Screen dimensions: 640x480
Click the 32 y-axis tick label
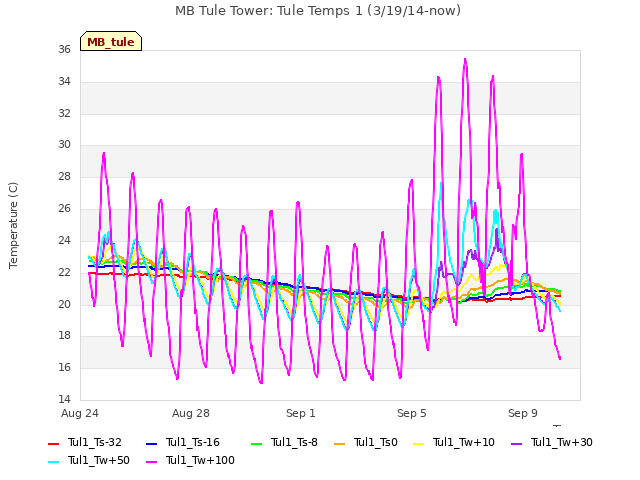[64, 113]
